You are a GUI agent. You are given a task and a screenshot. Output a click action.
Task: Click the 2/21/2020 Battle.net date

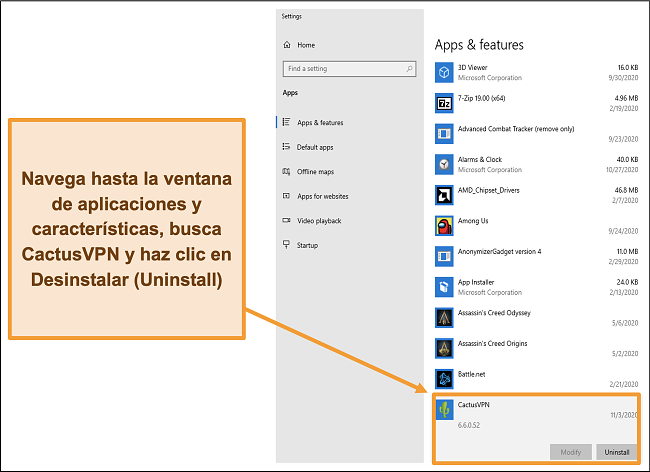point(623,384)
